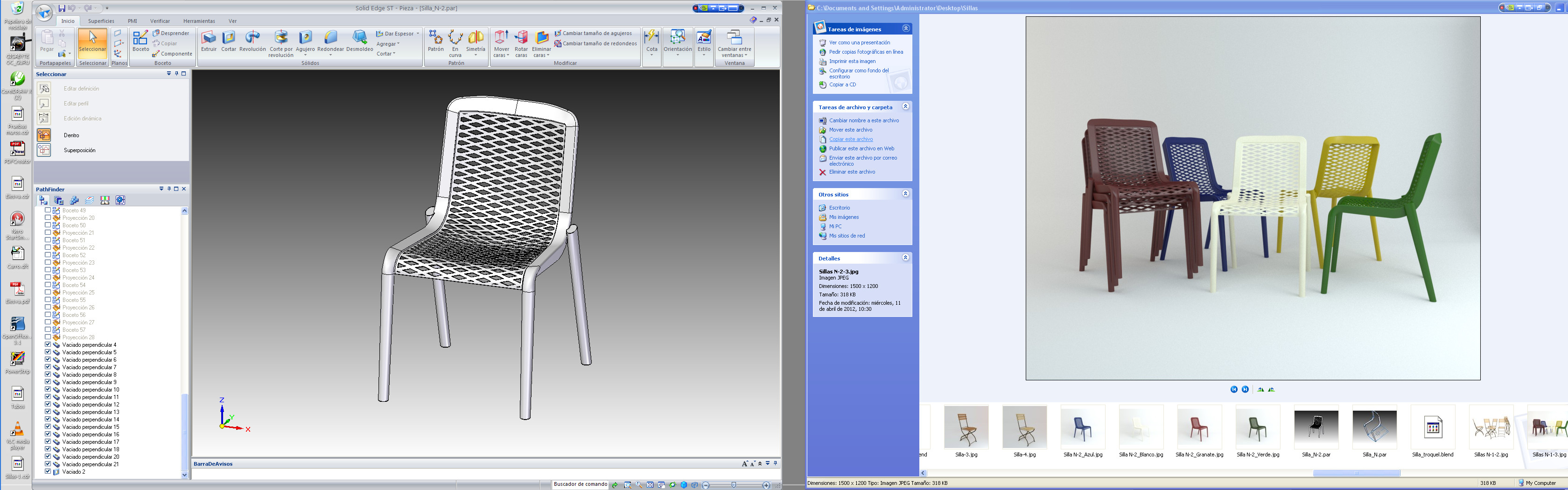This screenshot has height=490, width=1568.
Task: Open the Dar Espesor dropdown
Action: click(418, 34)
